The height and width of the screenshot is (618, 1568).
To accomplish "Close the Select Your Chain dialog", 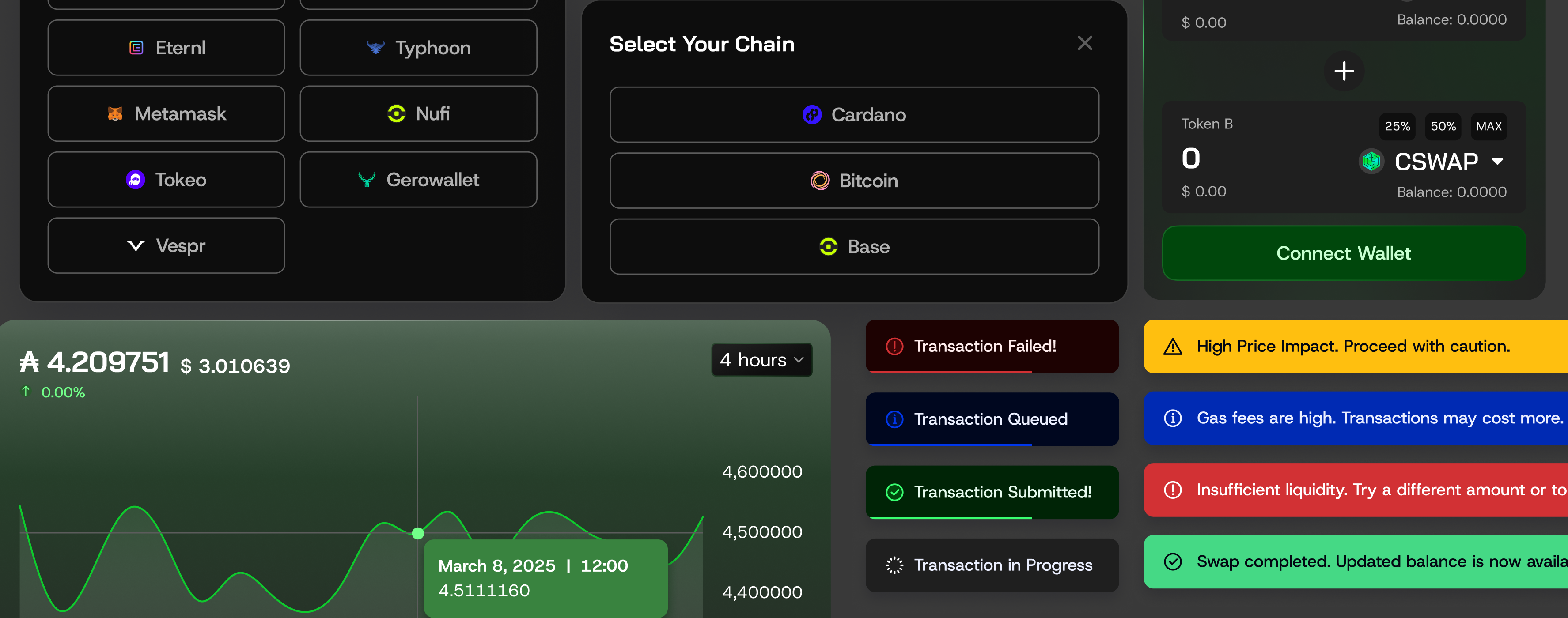I will click(1084, 43).
